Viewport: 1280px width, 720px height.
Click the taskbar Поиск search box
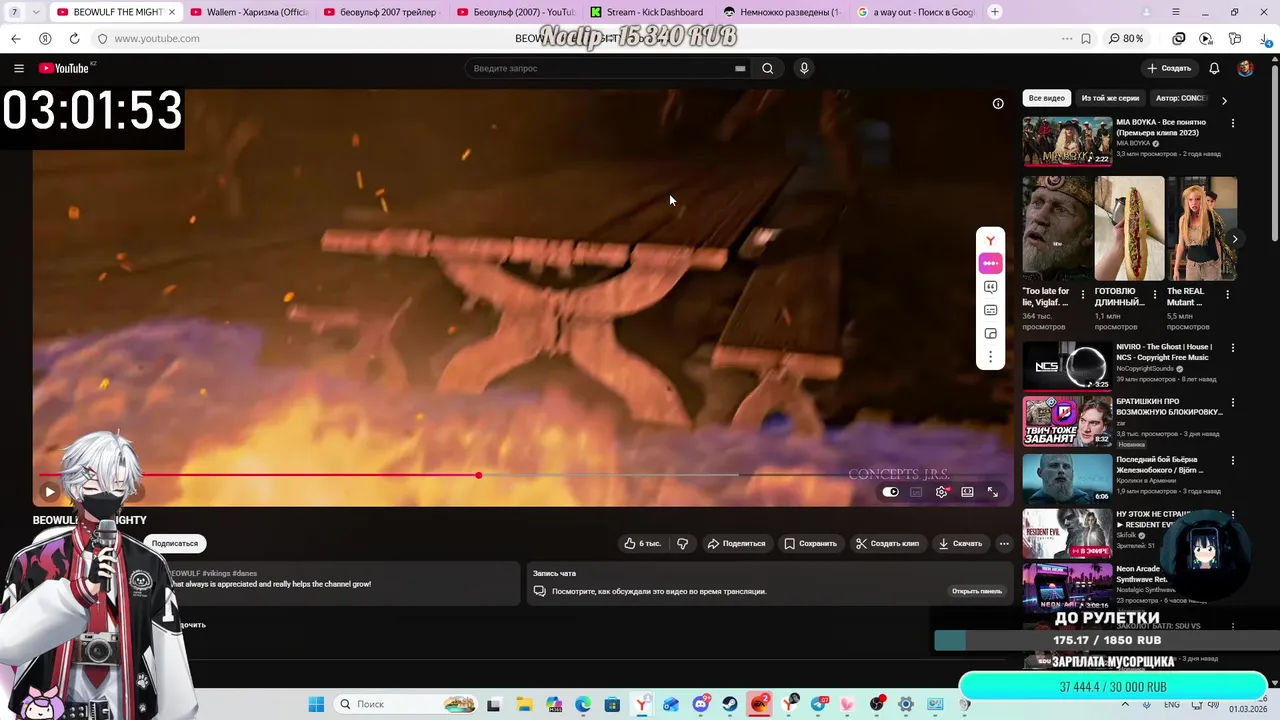406,704
